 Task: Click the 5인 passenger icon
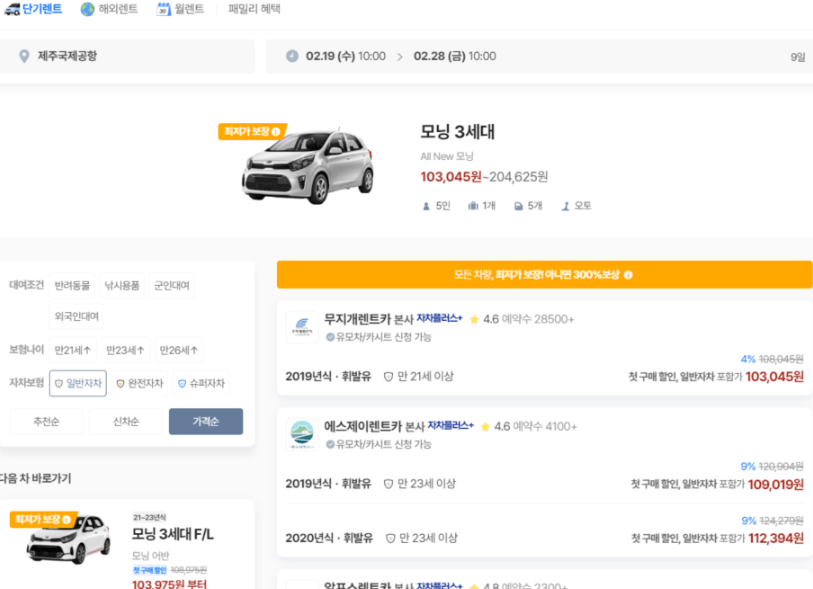point(426,206)
